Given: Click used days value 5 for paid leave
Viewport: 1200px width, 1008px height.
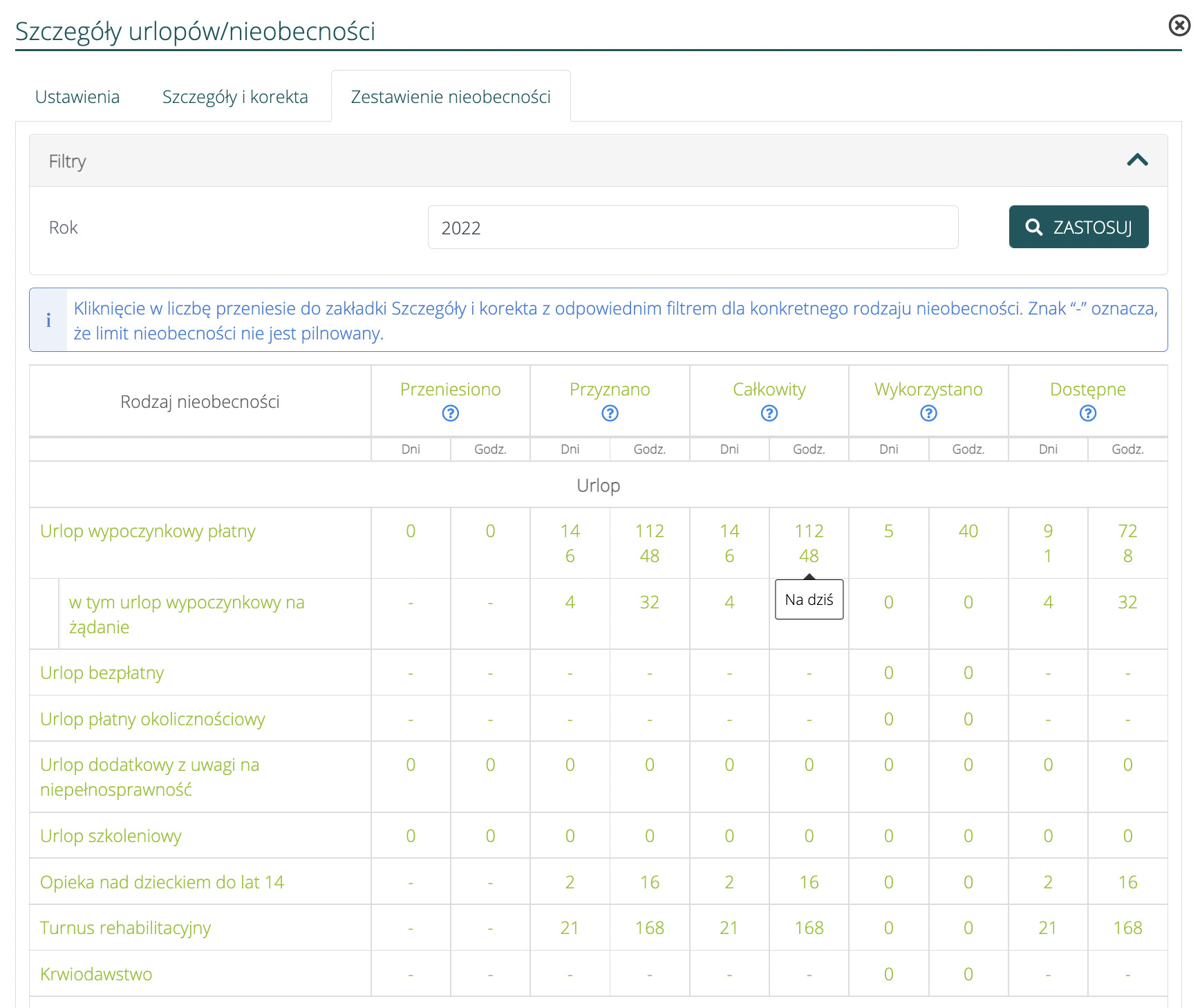Looking at the screenshot, I should point(888,531).
